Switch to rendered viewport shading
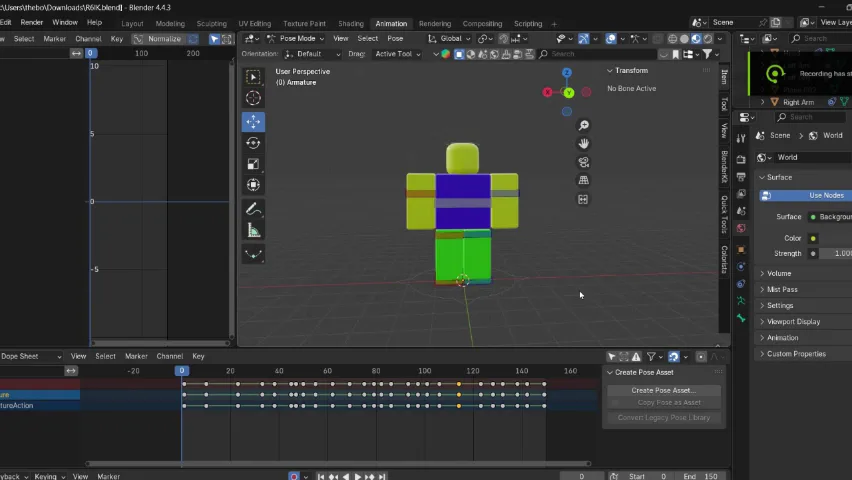This screenshot has height=480, width=852. (708, 39)
